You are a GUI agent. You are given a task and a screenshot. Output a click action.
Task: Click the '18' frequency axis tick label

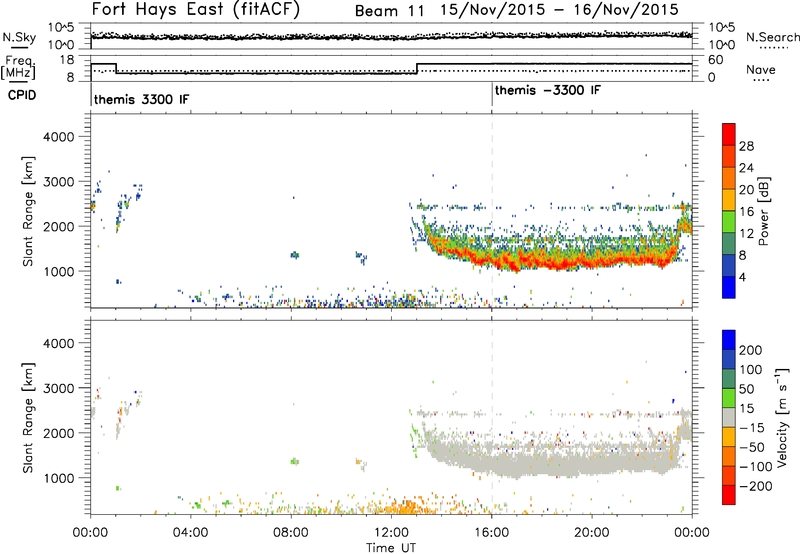pyautogui.click(x=66, y=59)
